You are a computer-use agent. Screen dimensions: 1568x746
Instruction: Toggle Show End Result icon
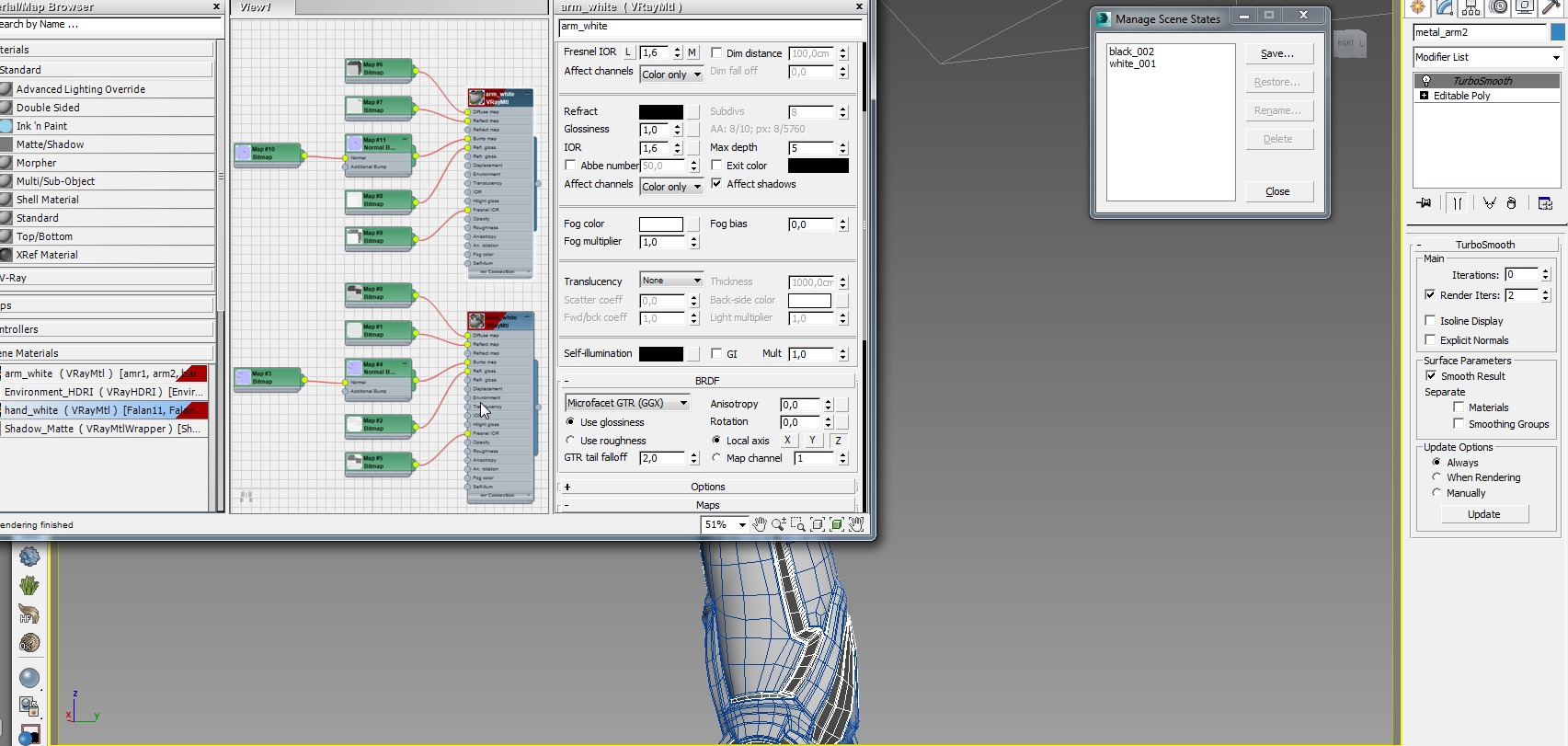(x=1458, y=203)
